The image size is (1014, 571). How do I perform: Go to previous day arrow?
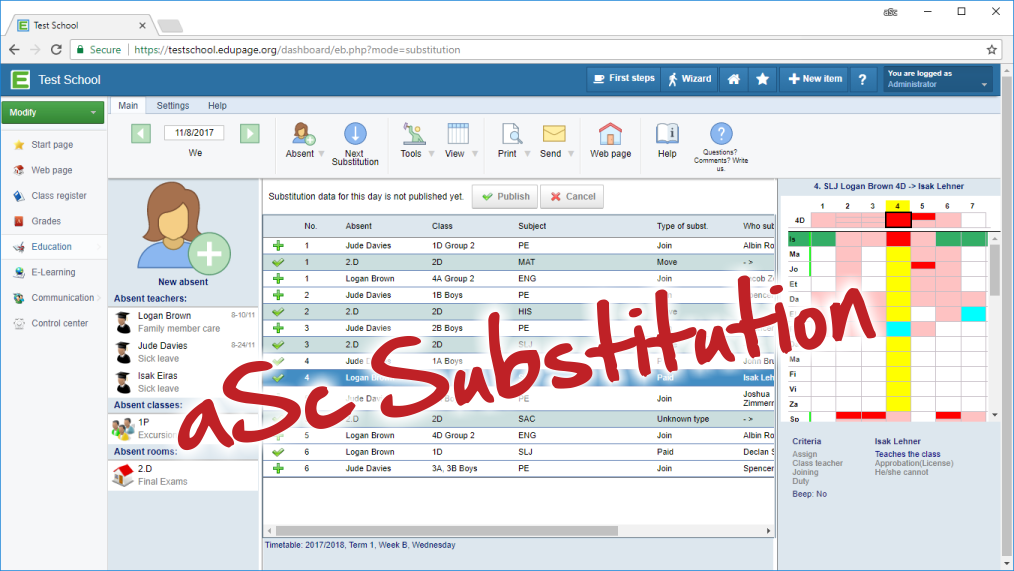(140, 133)
